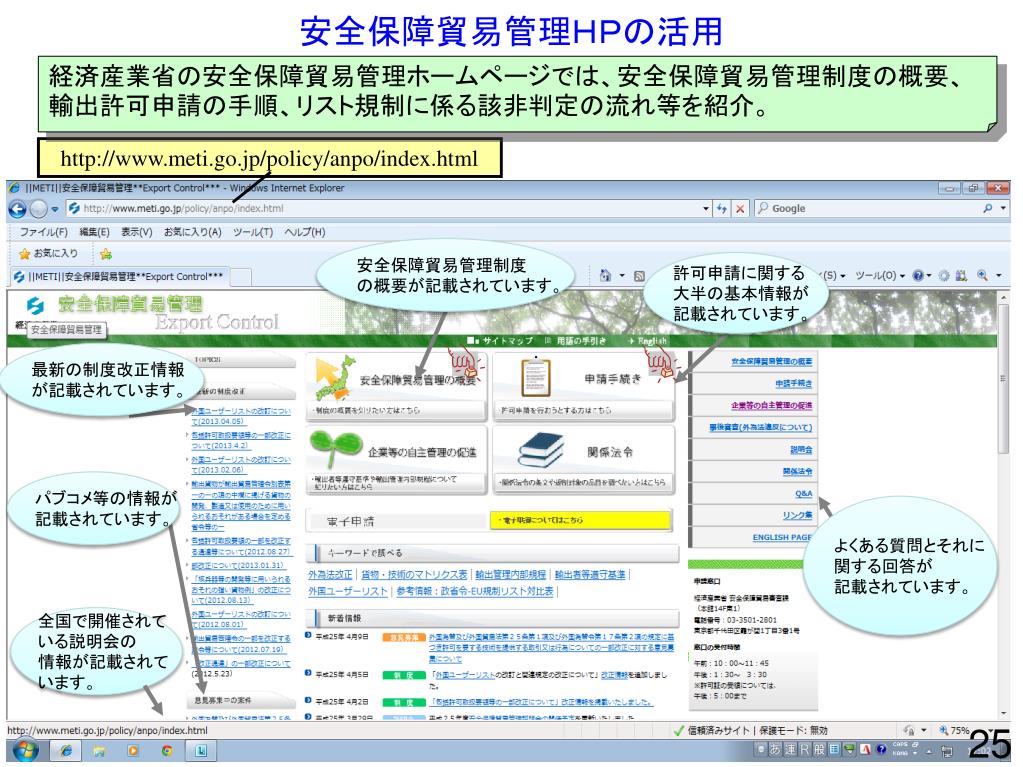
Task: Click the stacked books icon for 関係法令
Action: tap(541, 450)
